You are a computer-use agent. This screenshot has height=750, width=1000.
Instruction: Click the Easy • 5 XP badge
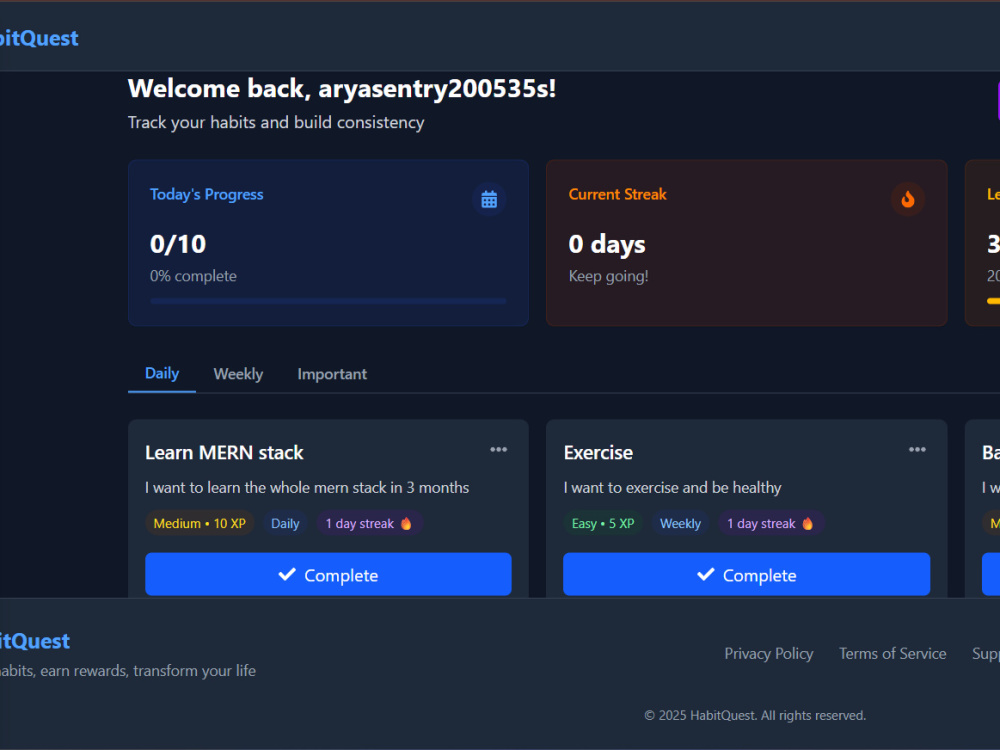[x=603, y=524]
